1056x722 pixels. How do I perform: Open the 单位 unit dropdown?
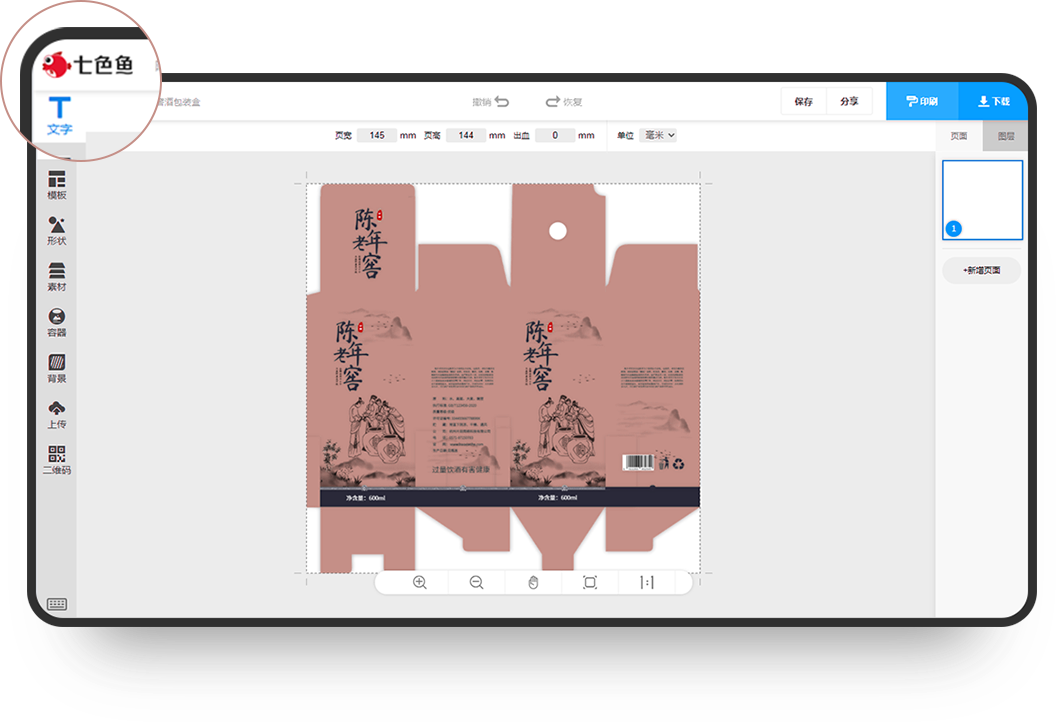[659, 135]
